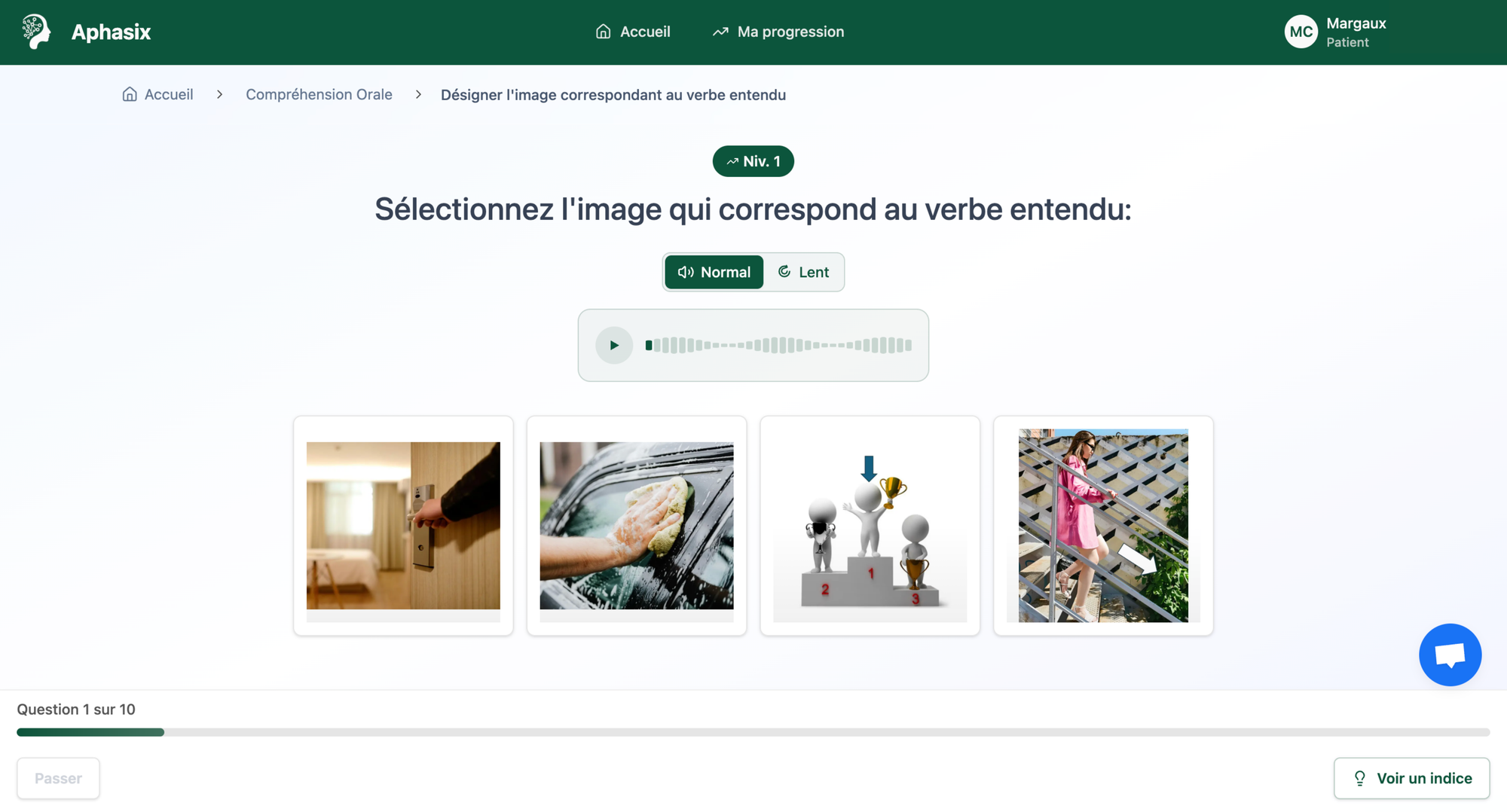1507x812 pixels.
Task: Open Ma progression in top navigation
Action: [x=778, y=32]
